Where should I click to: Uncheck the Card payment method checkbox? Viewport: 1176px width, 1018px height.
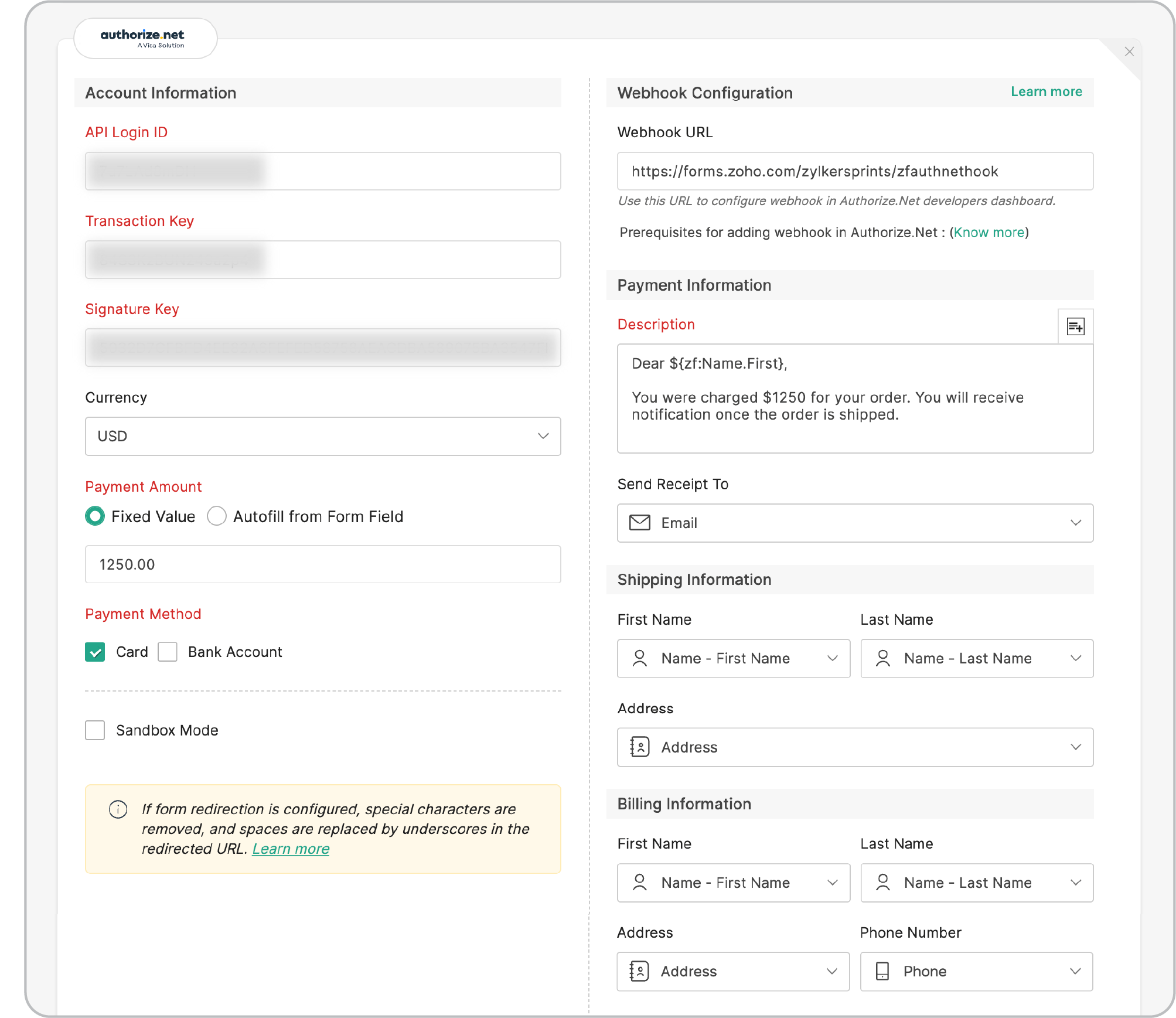(94, 652)
